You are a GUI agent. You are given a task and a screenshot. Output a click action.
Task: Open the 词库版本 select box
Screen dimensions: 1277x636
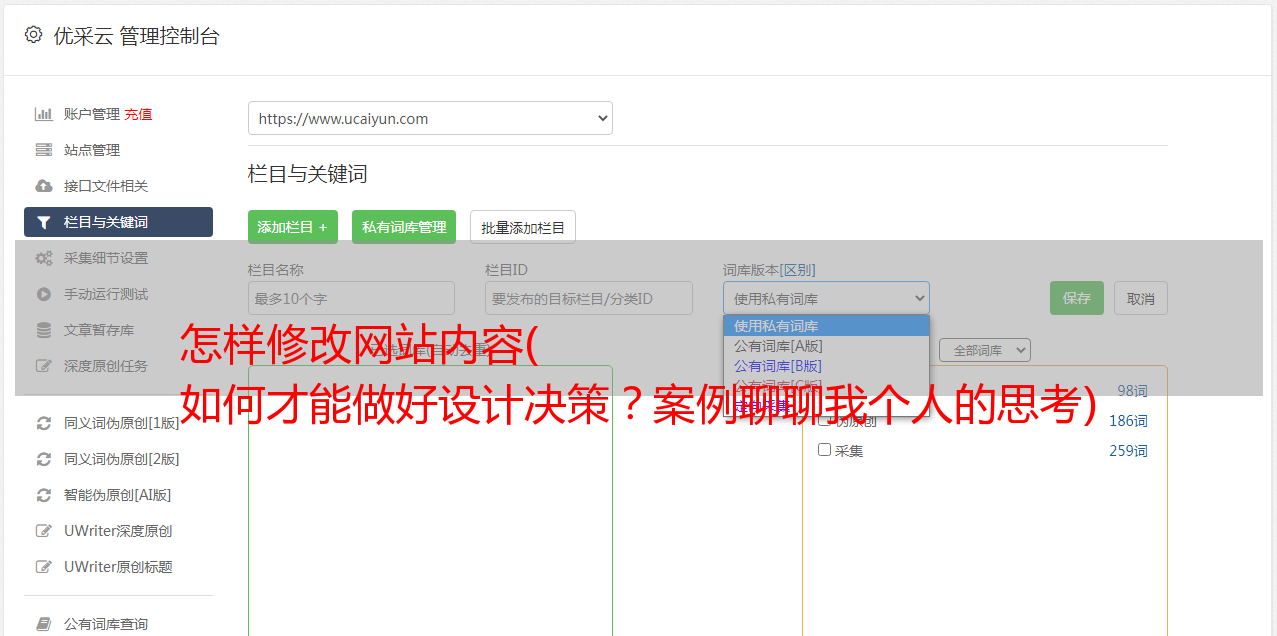coord(826,298)
